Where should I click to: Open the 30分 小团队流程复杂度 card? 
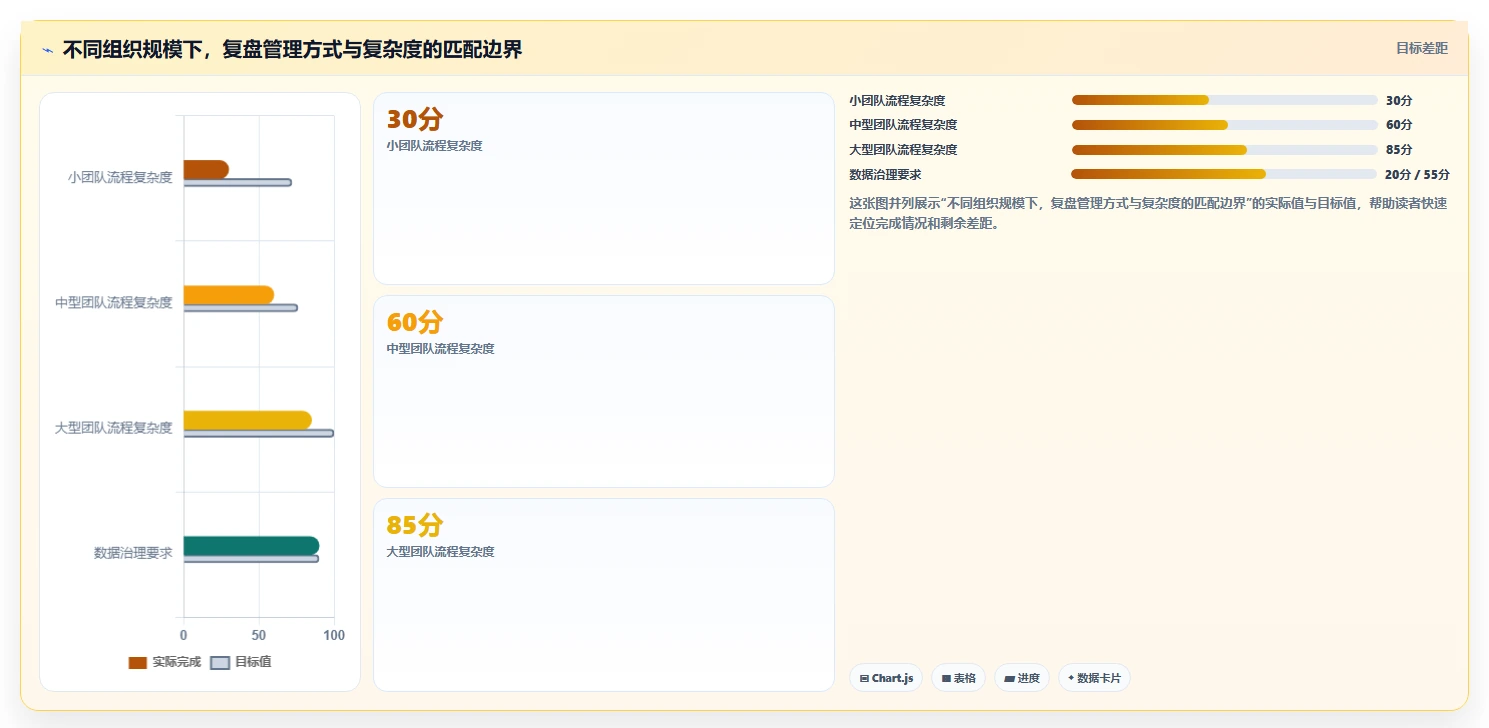click(604, 189)
